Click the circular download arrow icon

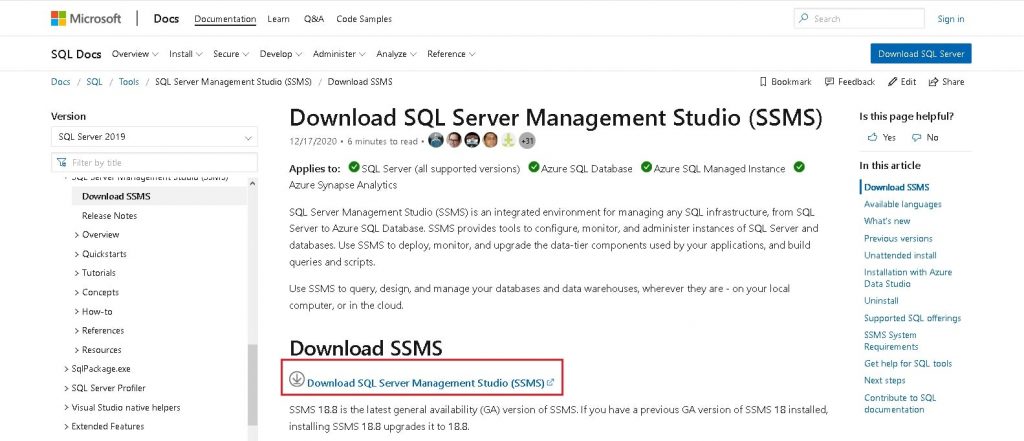[297, 379]
